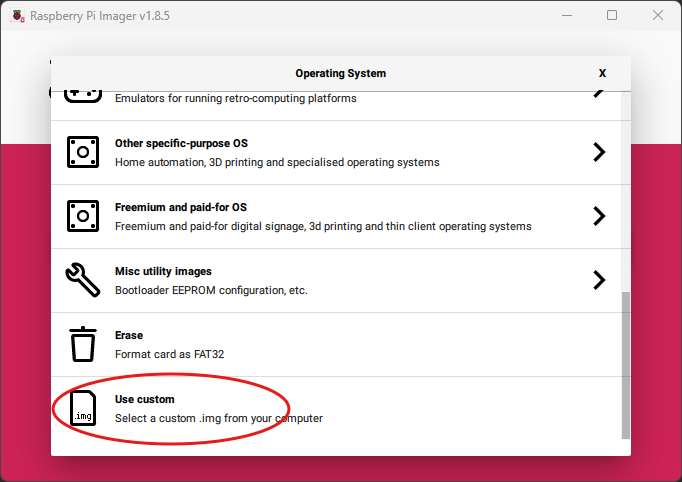The height and width of the screenshot is (482, 682).
Task: Select the wrench icon for Misc utilities
Action: (83, 280)
